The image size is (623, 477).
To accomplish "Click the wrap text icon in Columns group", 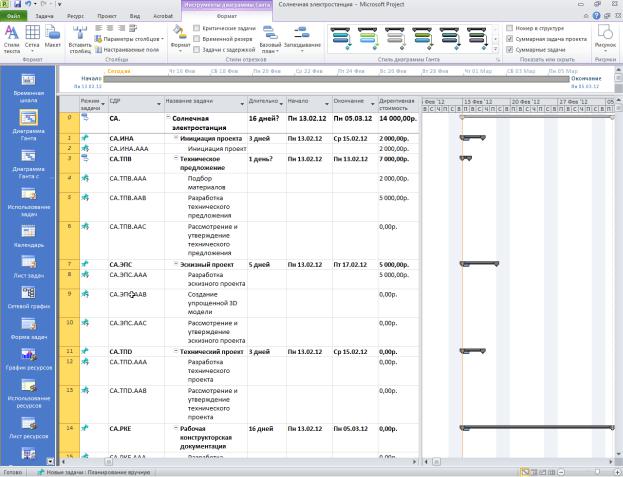I will (x=133, y=28).
